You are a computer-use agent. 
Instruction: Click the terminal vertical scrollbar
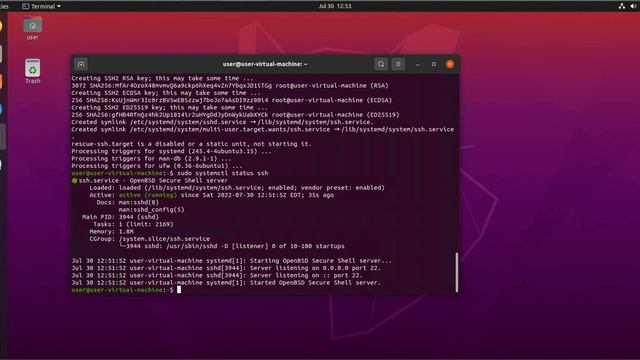tap(457, 272)
